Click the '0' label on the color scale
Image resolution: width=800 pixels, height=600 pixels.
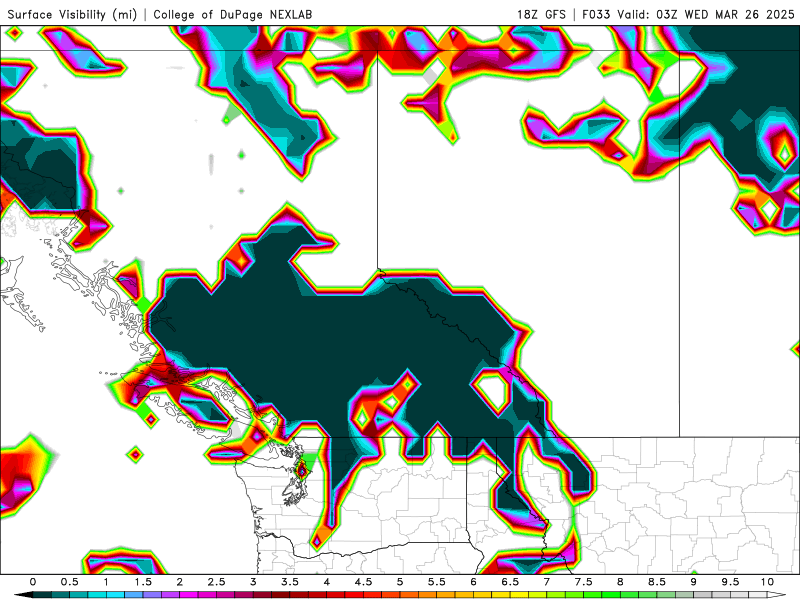[x=33, y=582]
